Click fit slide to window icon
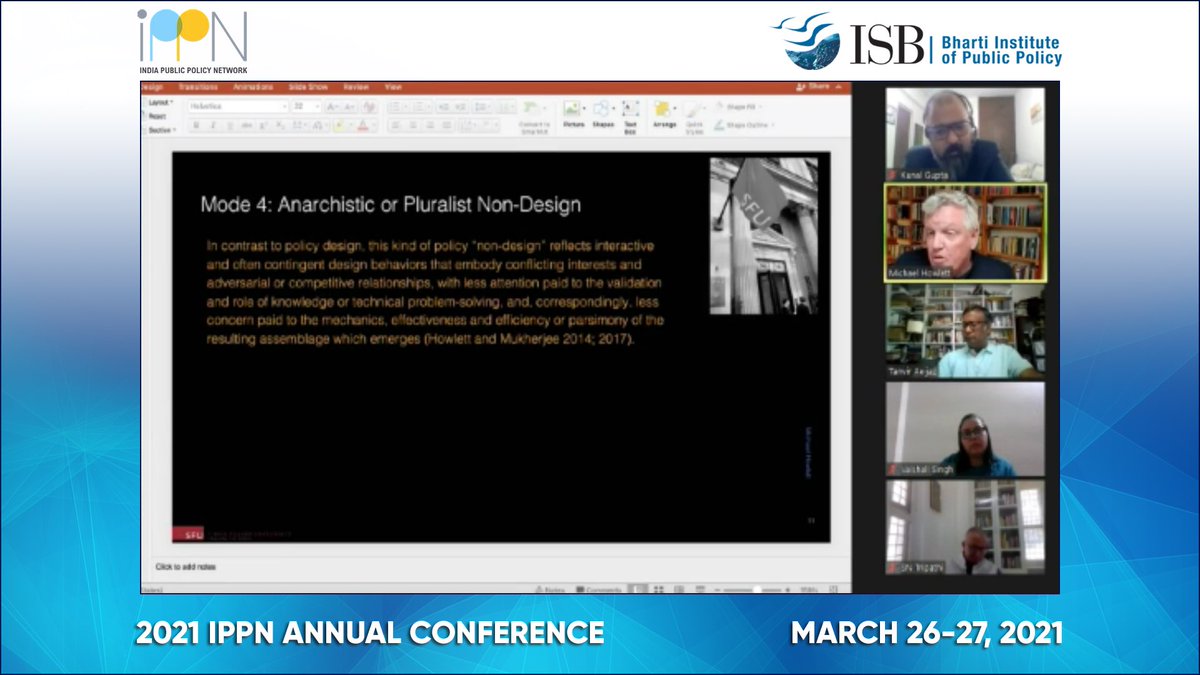This screenshot has width=1200, height=675. tap(834, 589)
